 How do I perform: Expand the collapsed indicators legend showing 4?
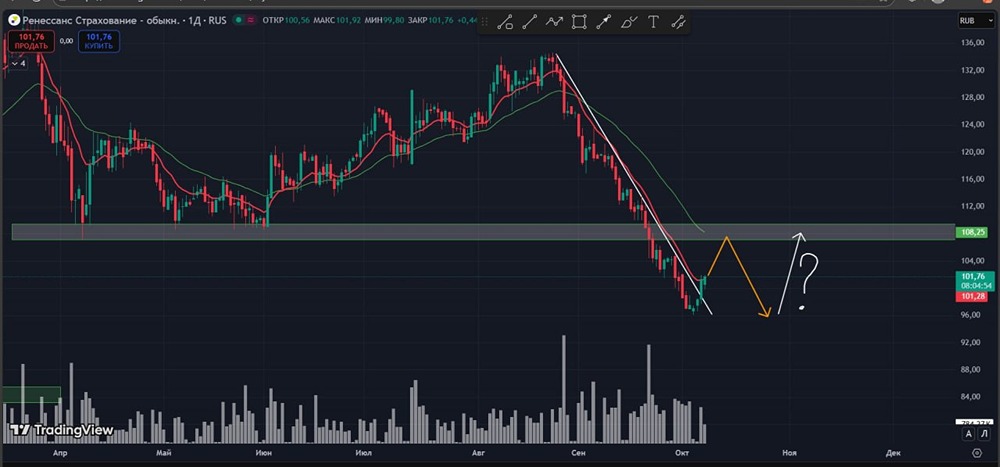coord(17,64)
